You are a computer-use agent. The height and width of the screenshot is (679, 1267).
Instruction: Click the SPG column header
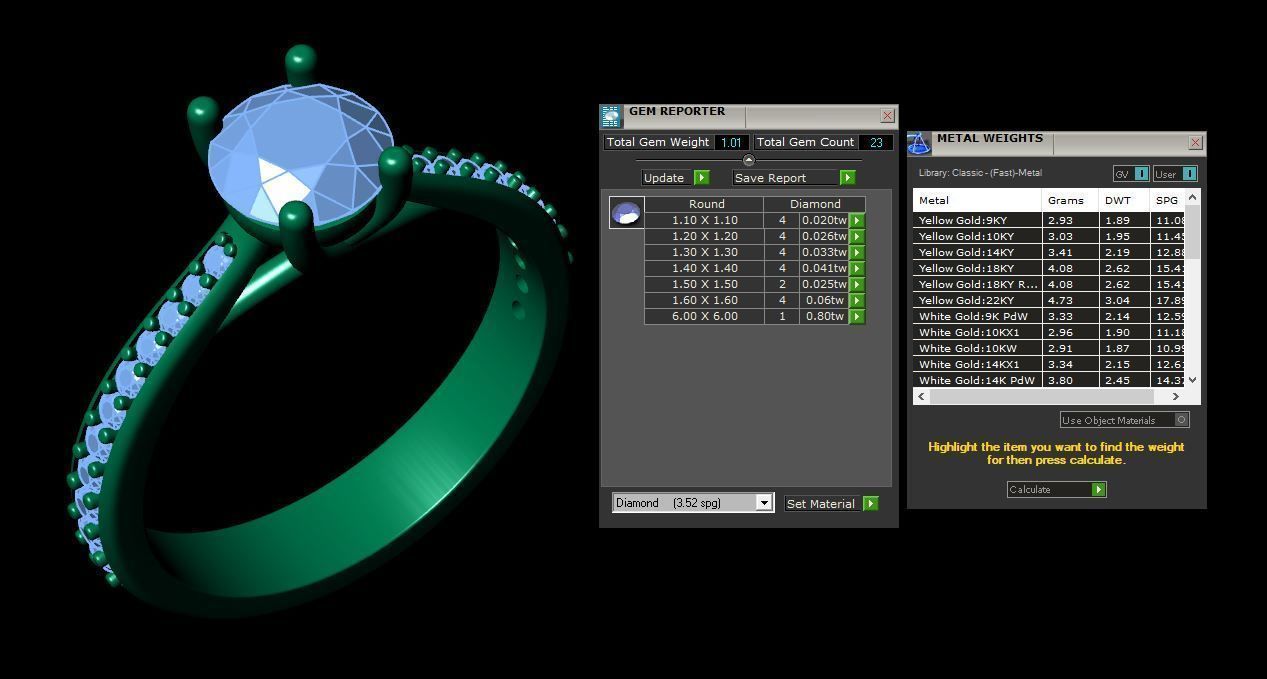pos(1167,200)
